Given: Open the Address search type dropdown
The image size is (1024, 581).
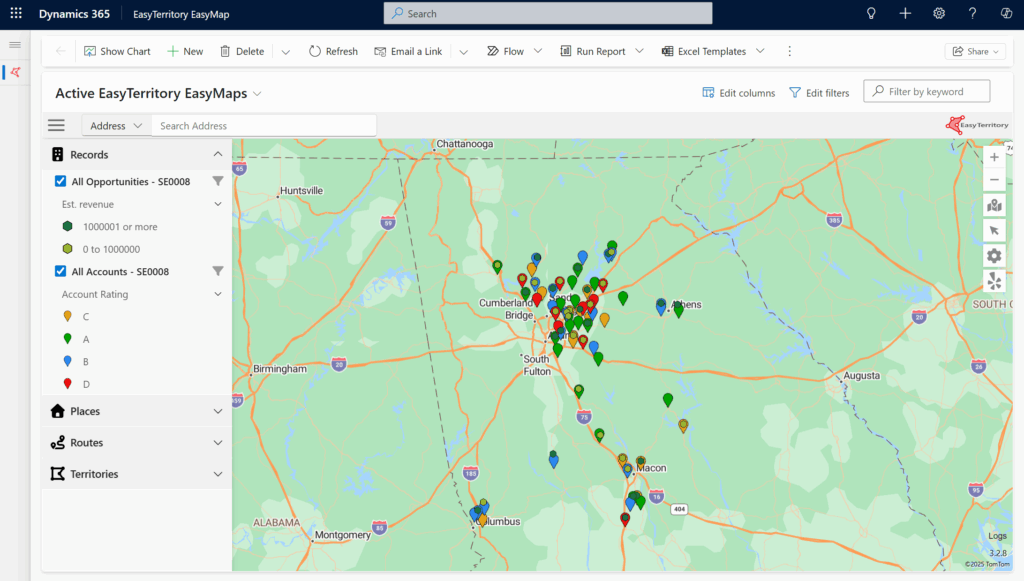Looking at the screenshot, I should click(x=116, y=126).
